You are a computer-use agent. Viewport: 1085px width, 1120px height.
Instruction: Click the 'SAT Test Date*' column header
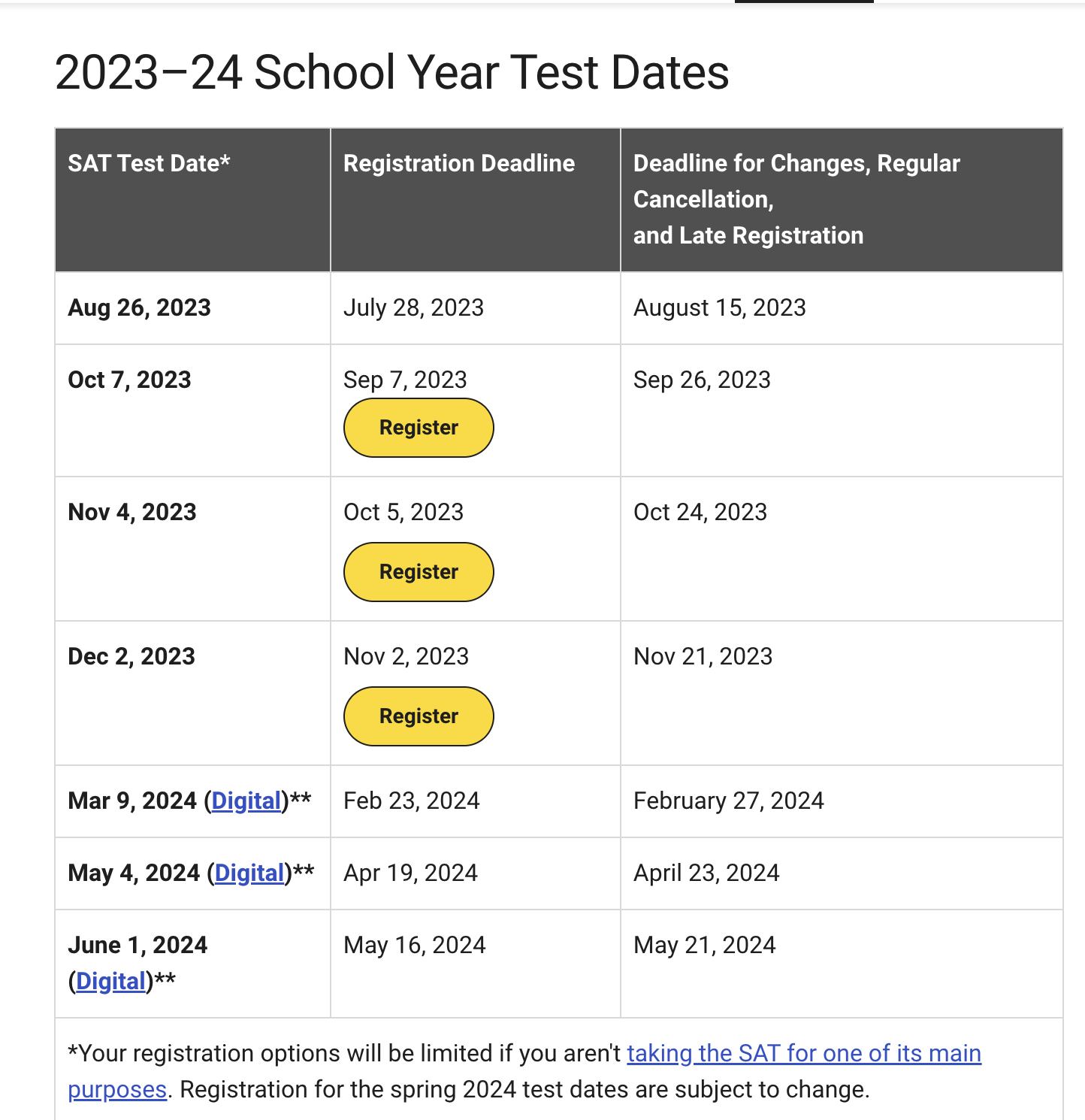point(149,164)
